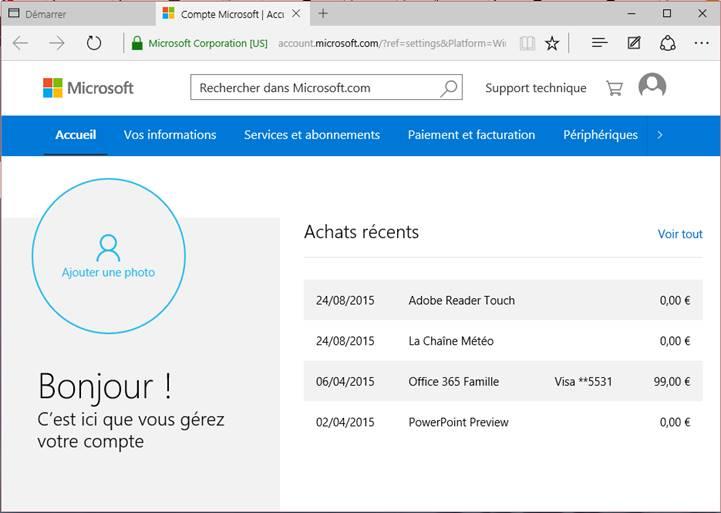The image size is (721, 513).
Task: Click the Bonjour ! greeting text
Action: pyautogui.click(x=105, y=387)
